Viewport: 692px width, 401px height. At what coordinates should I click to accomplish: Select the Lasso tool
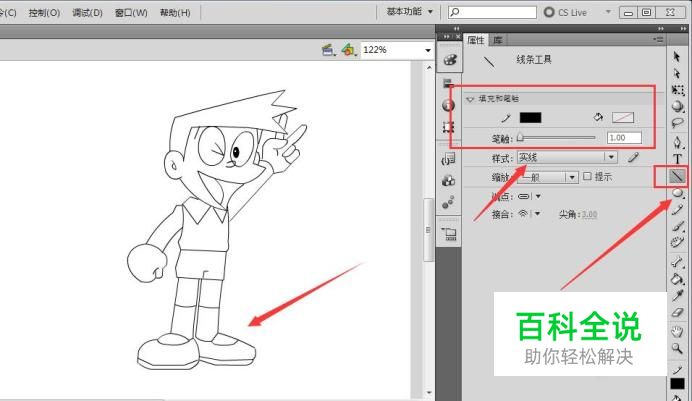click(x=677, y=123)
